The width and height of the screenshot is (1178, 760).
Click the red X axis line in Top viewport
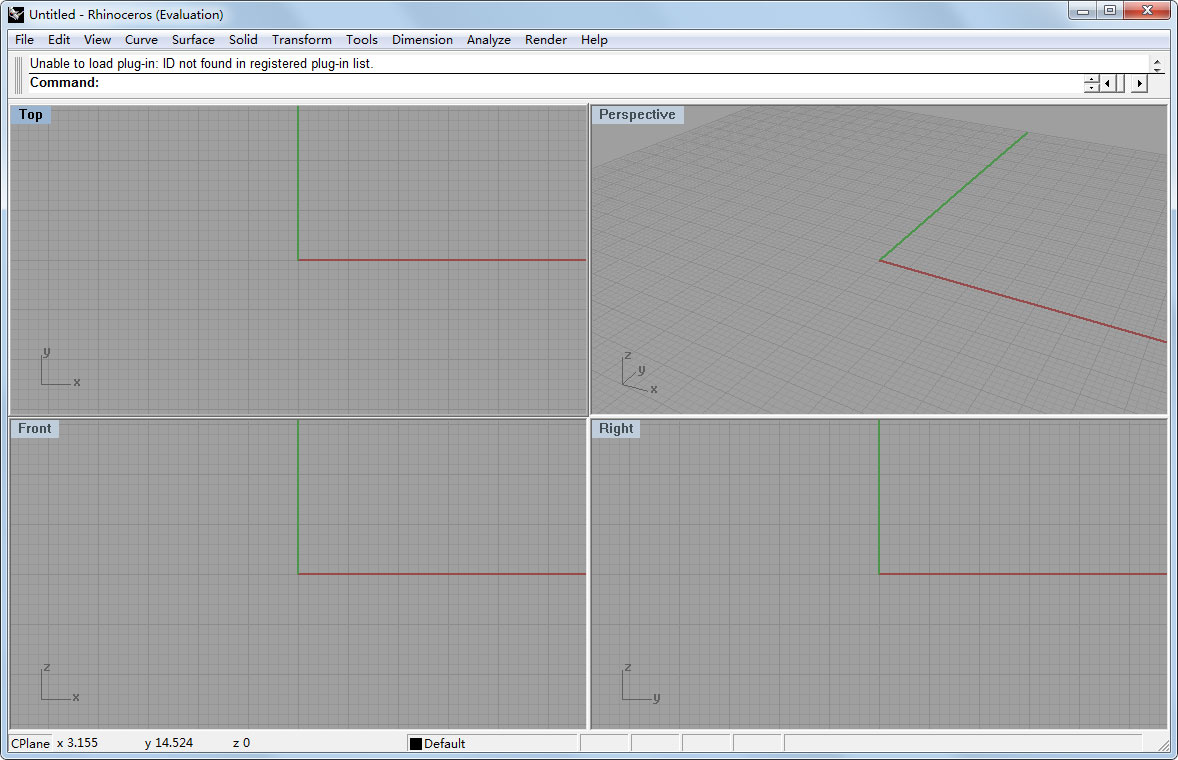tap(442, 260)
